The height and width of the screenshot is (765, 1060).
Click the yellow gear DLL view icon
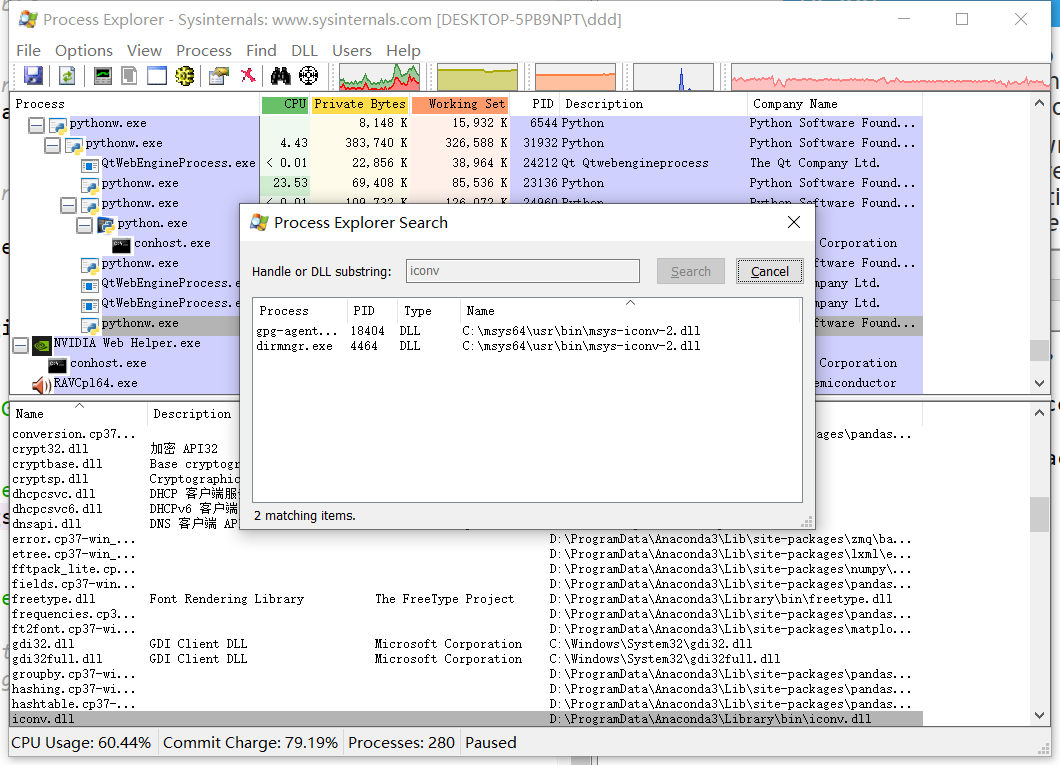click(x=184, y=75)
